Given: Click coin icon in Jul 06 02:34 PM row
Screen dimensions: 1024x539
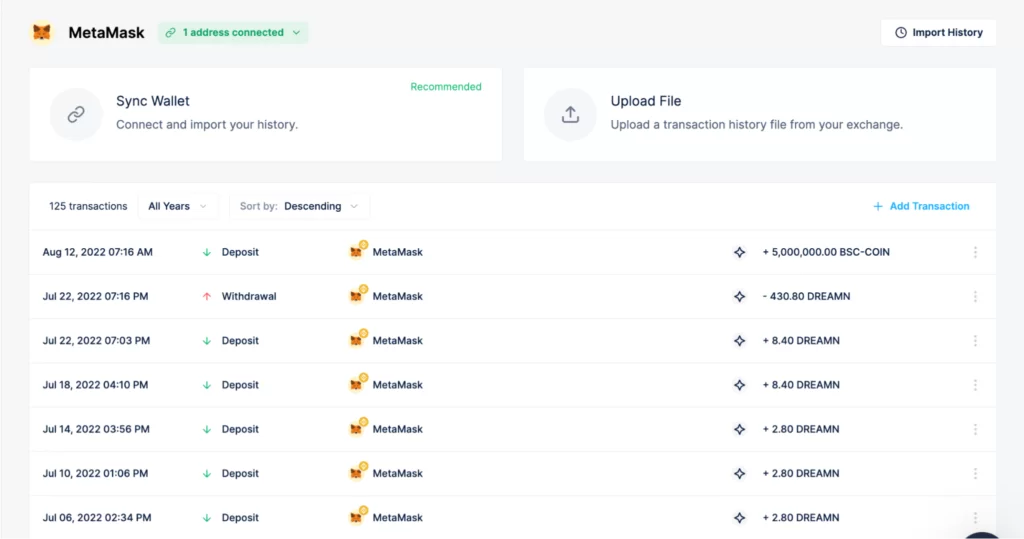Looking at the screenshot, I should [x=739, y=518].
